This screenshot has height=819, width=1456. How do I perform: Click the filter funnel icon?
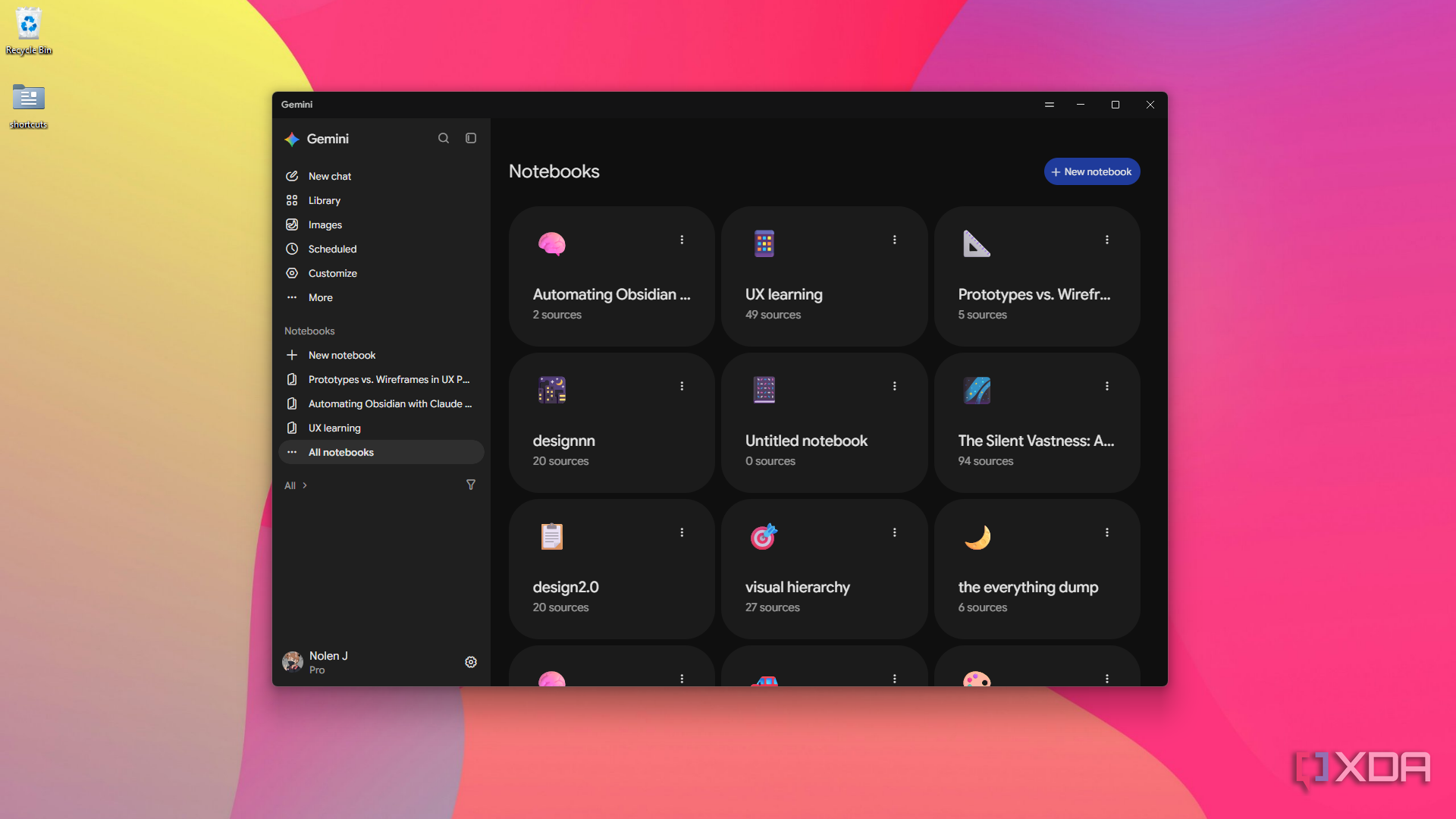click(x=471, y=485)
